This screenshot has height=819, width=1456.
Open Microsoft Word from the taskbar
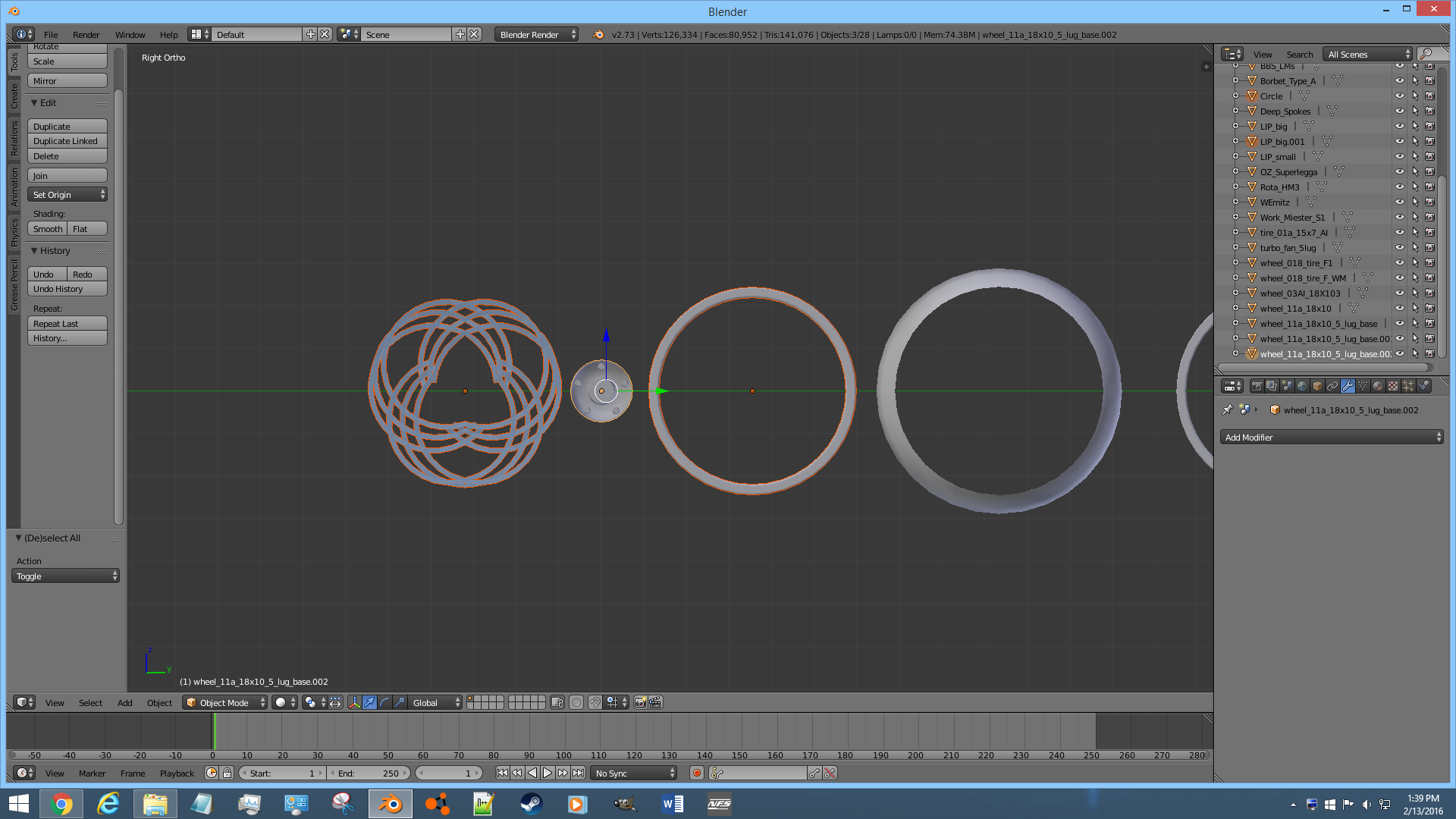(x=672, y=804)
